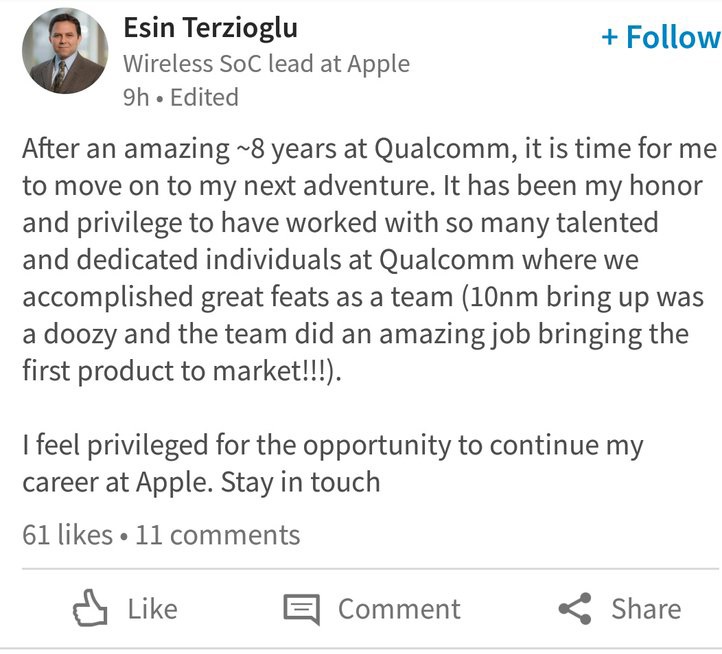Viewport: 722px width, 654px height.
Task: Click the Share text label
Action: (646, 609)
